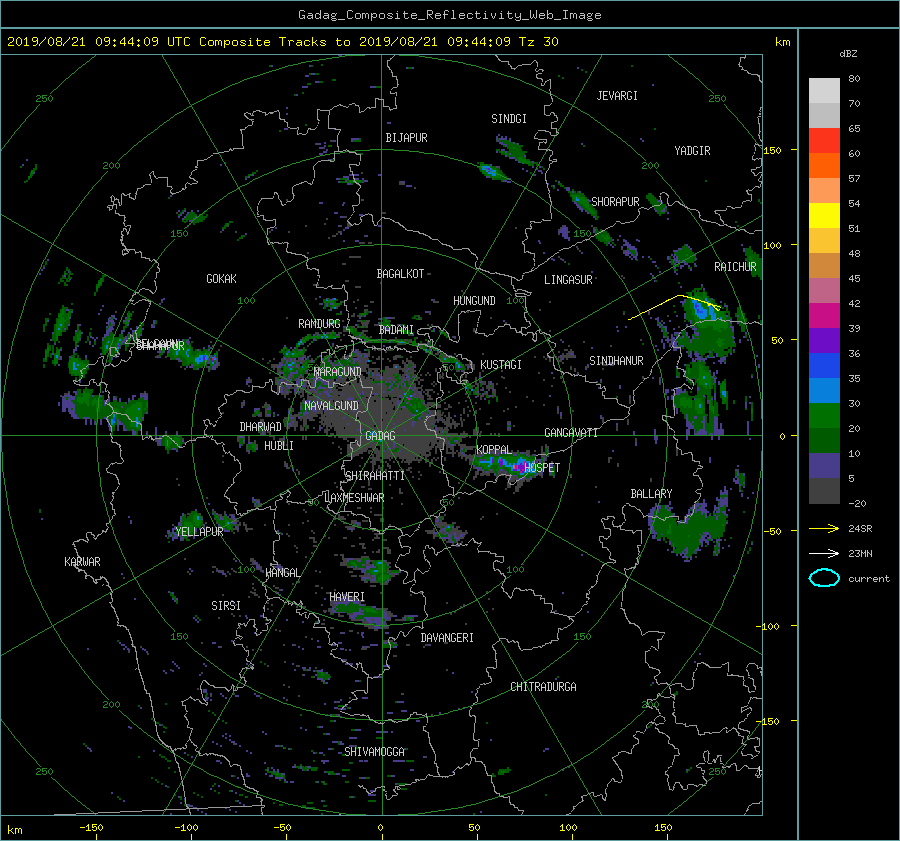
Task: Click the GADAG radar center label
Action: (380, 436)
